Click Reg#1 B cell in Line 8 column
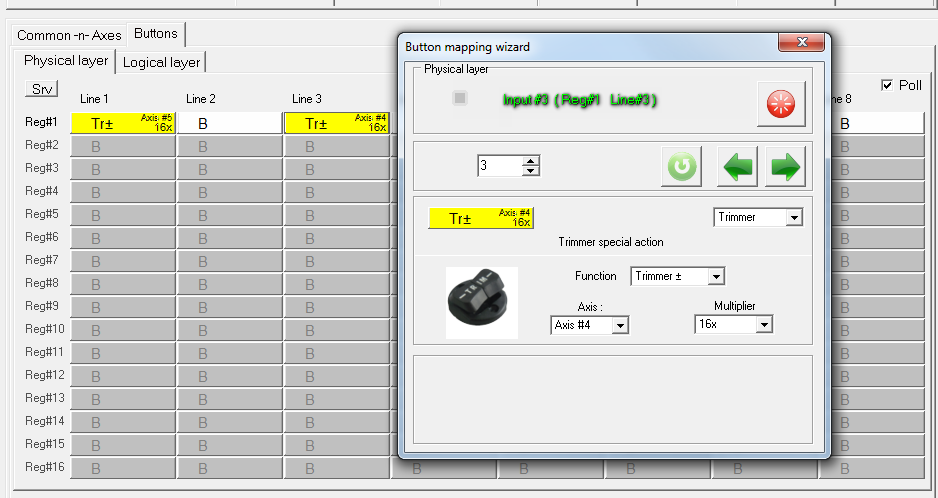The height and width of the screenshot is (498, 938). (x=878, y=123)
